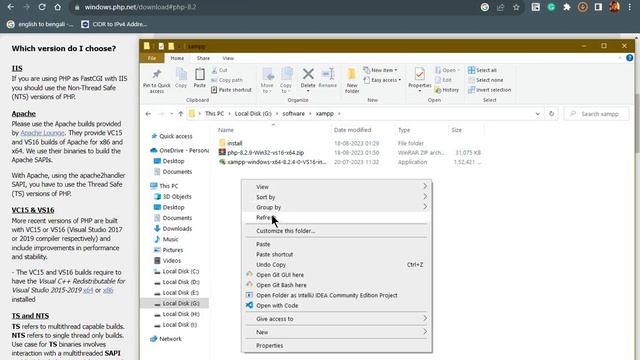
Task: Open the Easy access dropdown
Action: [382, 80]
